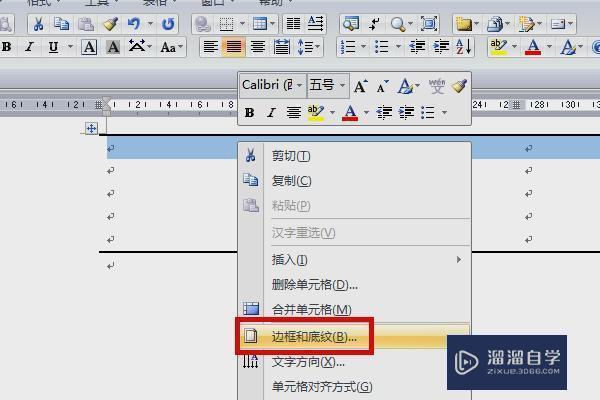Open the Underline style dropdown arrow
600x400 pixels.
click(x=70, y=47)
